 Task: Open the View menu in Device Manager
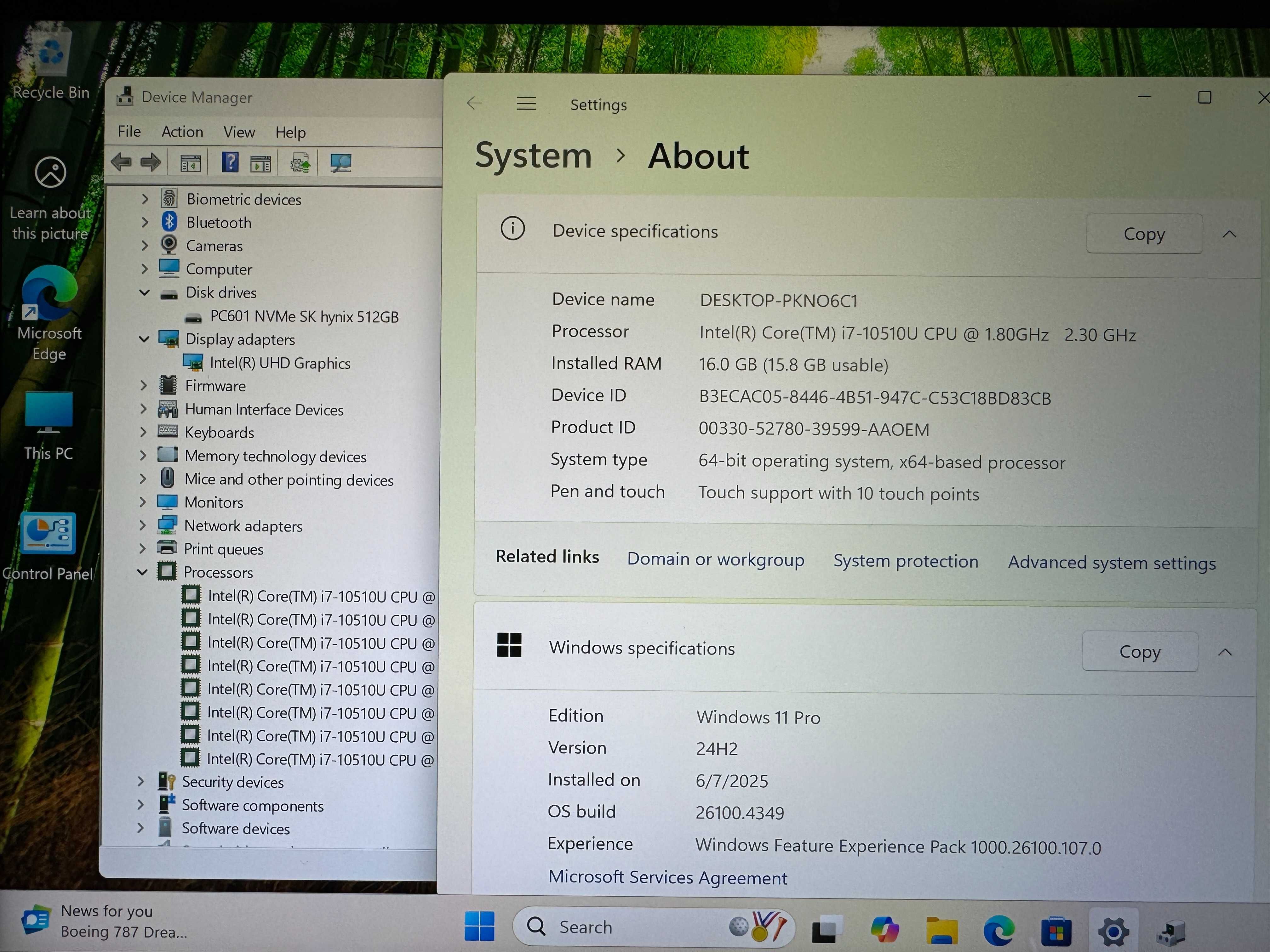point(239,133)
